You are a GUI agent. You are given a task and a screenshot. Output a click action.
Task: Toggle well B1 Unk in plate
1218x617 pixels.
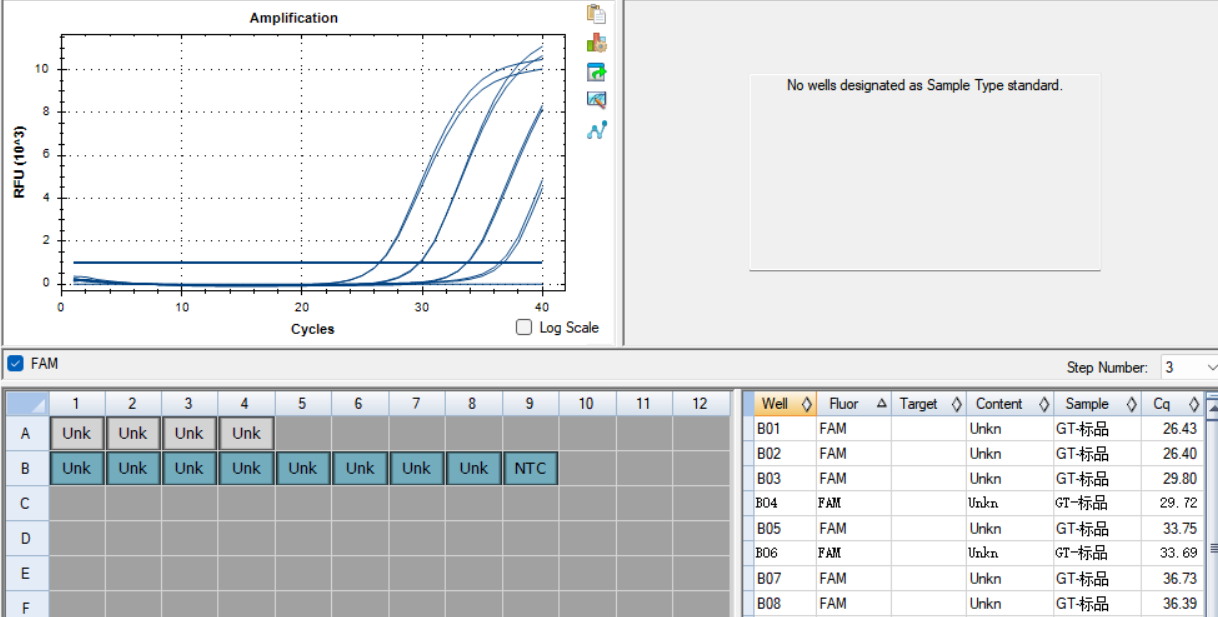pos(76,468)
